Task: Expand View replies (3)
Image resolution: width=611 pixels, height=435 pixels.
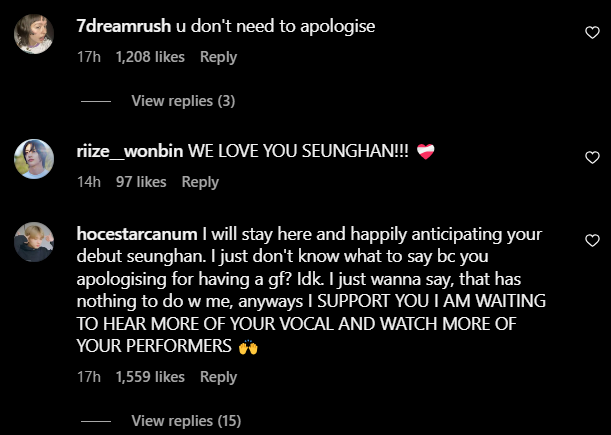Action: pyautogui.click(x=183, y=101)
